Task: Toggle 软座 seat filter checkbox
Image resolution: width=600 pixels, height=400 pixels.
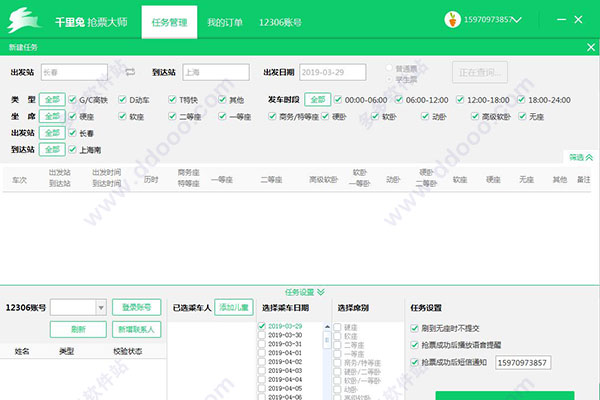Action: [122, 116]
